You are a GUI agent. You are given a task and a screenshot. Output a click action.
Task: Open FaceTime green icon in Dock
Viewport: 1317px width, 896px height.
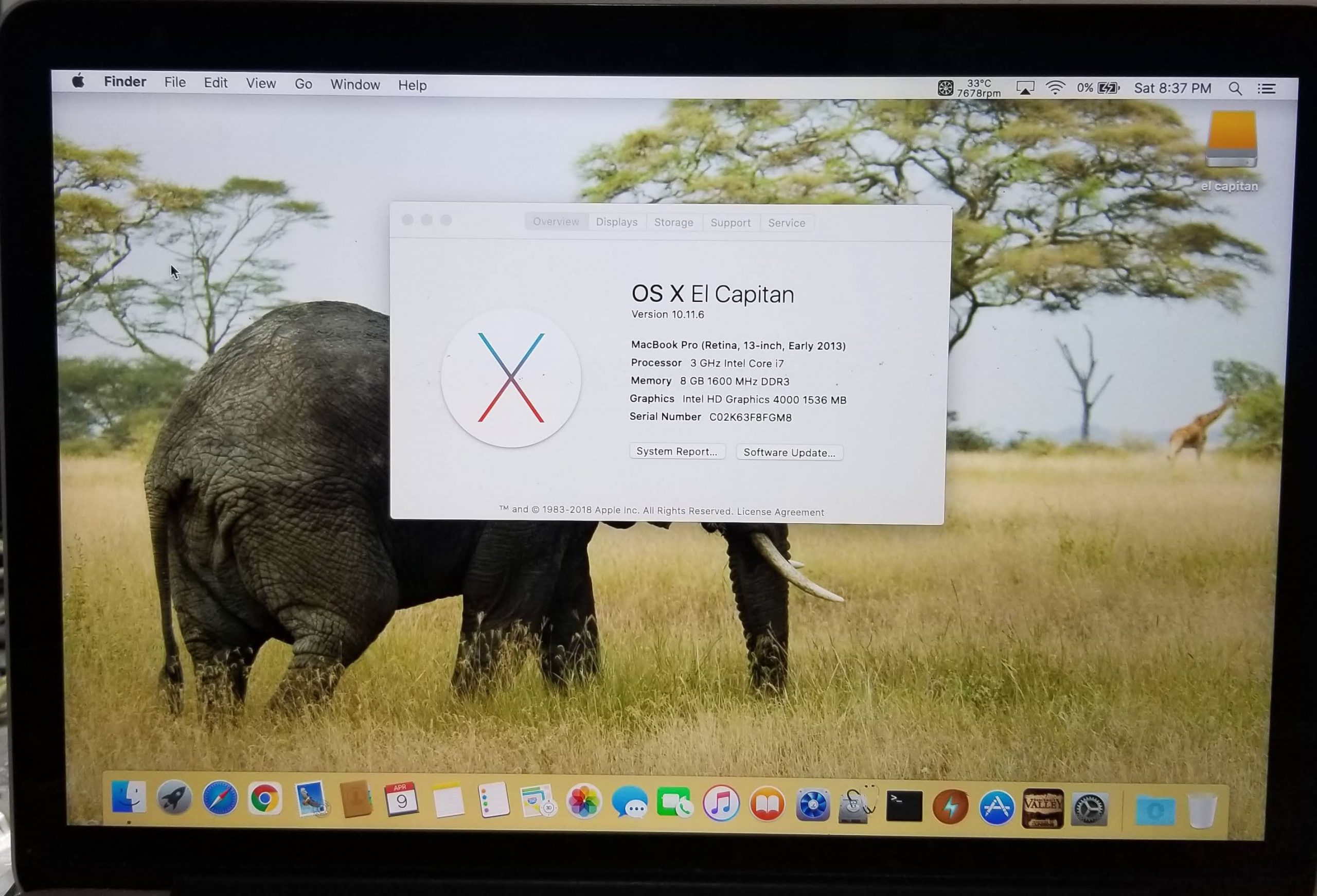[x=674, y=803]
